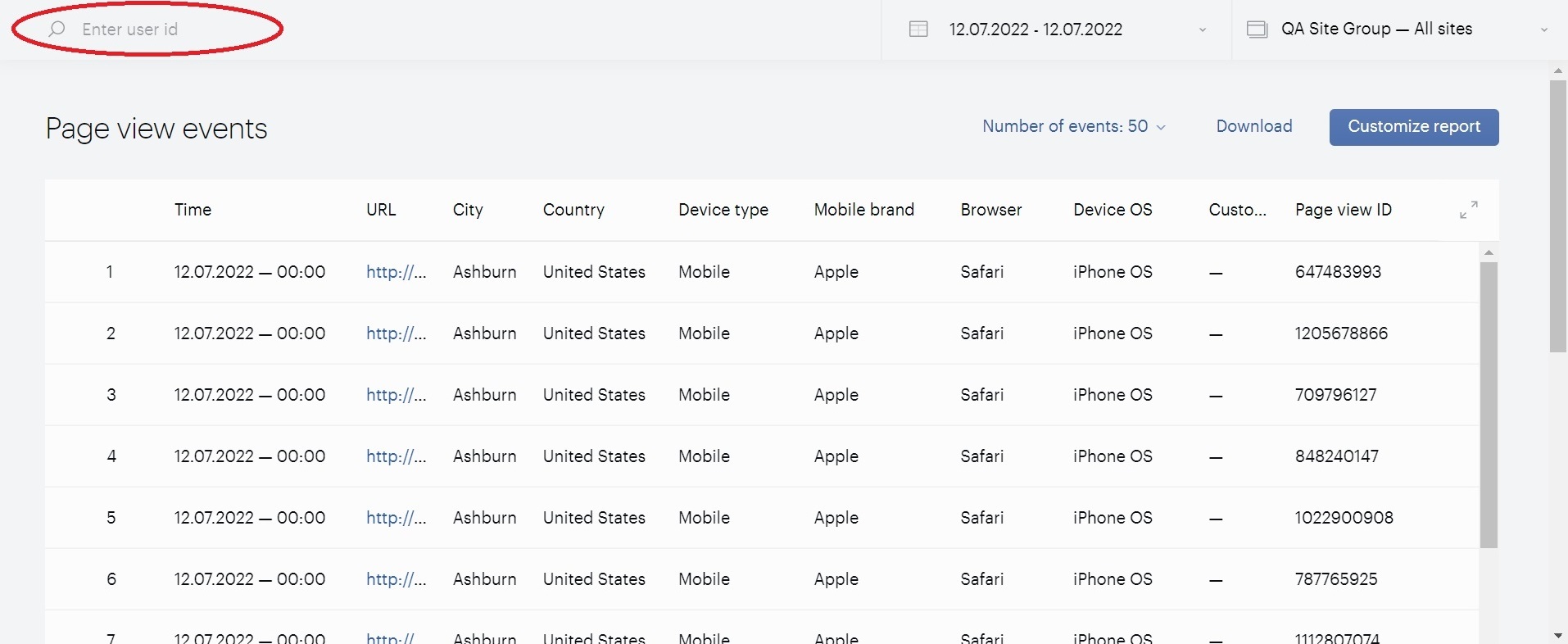Open the QA Site Group selector
Viewport: 1568px width, 644px height.
1397,29
